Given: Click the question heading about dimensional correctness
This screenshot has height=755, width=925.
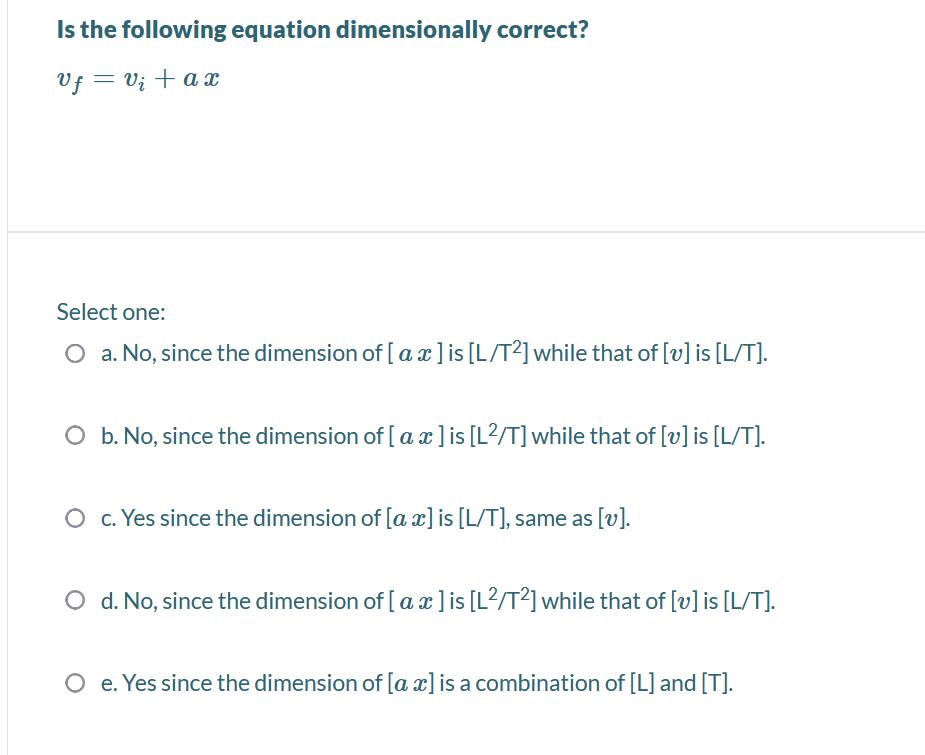Looking at the screenshot, I should point(323,29).
